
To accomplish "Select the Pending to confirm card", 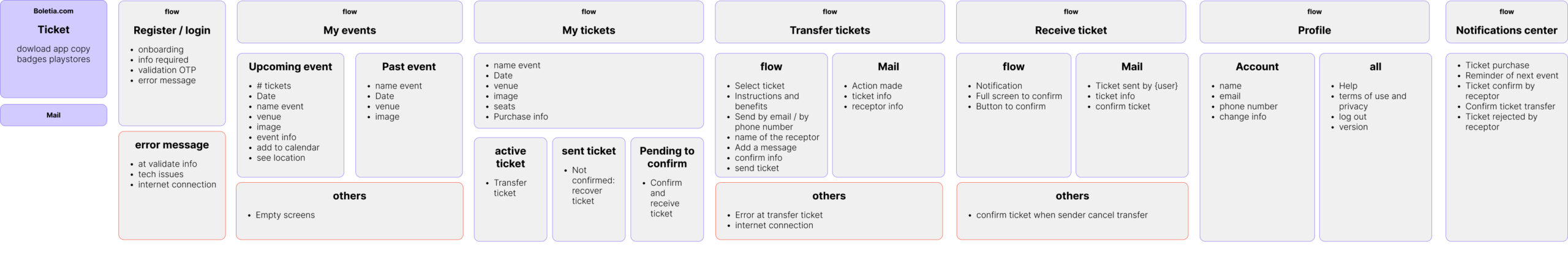I will (666, 189).
